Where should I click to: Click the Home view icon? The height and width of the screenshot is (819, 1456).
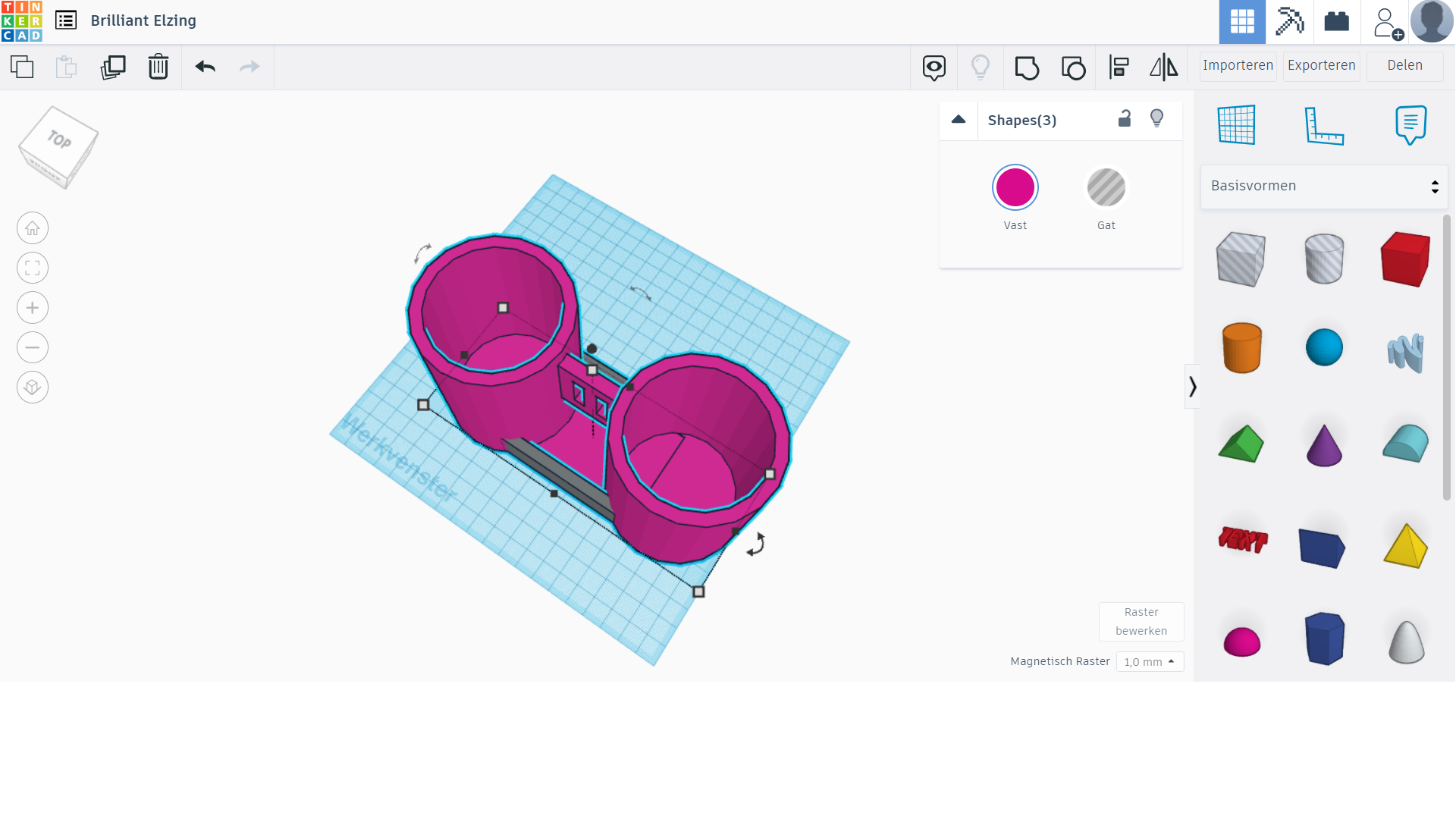33,228
